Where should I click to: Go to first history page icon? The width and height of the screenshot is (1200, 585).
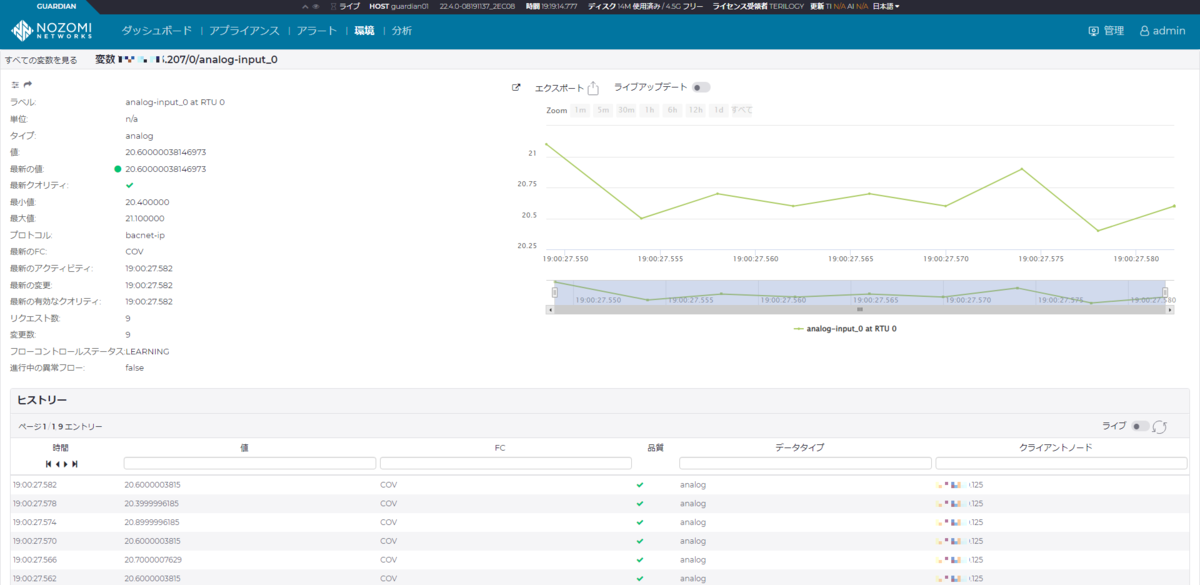click(49, 464)
